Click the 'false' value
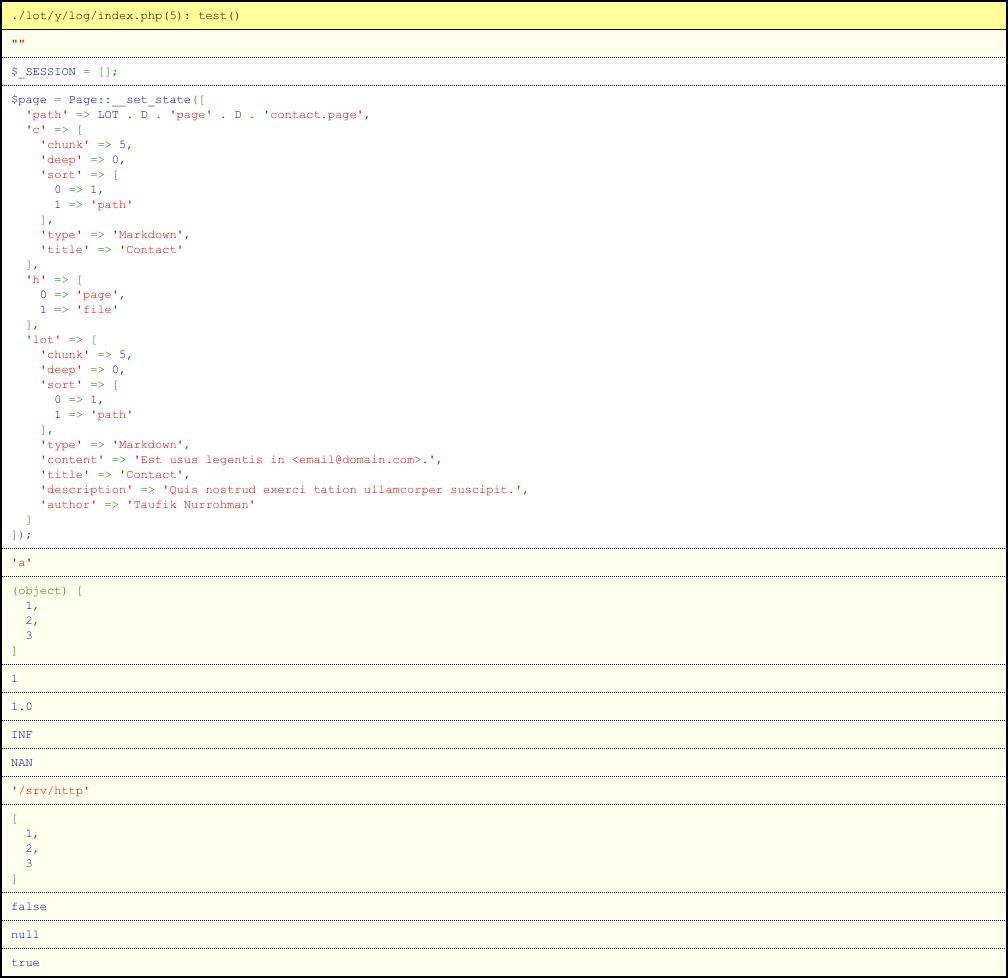1008x978 pixels. 29,907
